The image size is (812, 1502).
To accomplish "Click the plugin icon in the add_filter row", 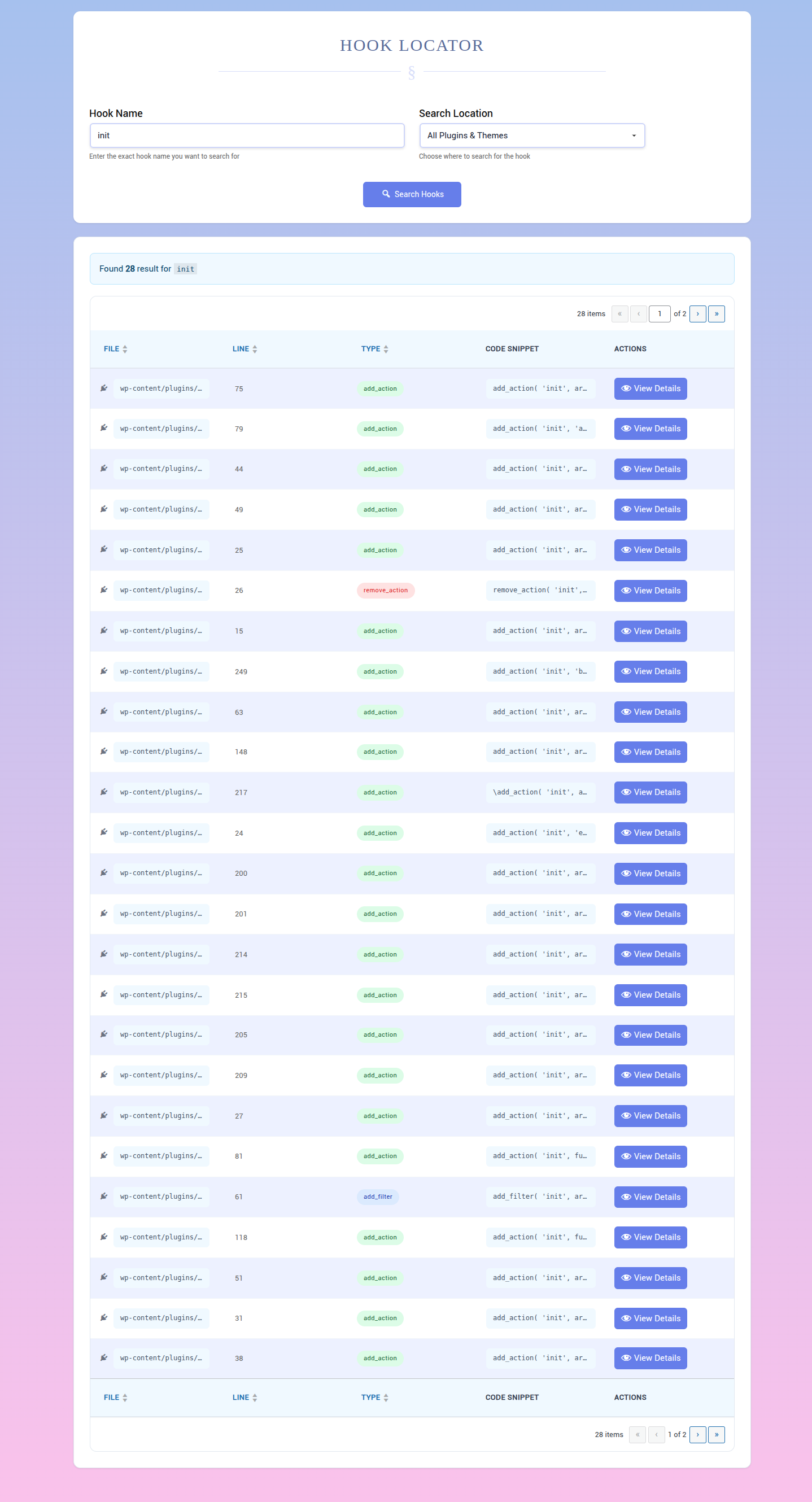I will (104, 1197).
